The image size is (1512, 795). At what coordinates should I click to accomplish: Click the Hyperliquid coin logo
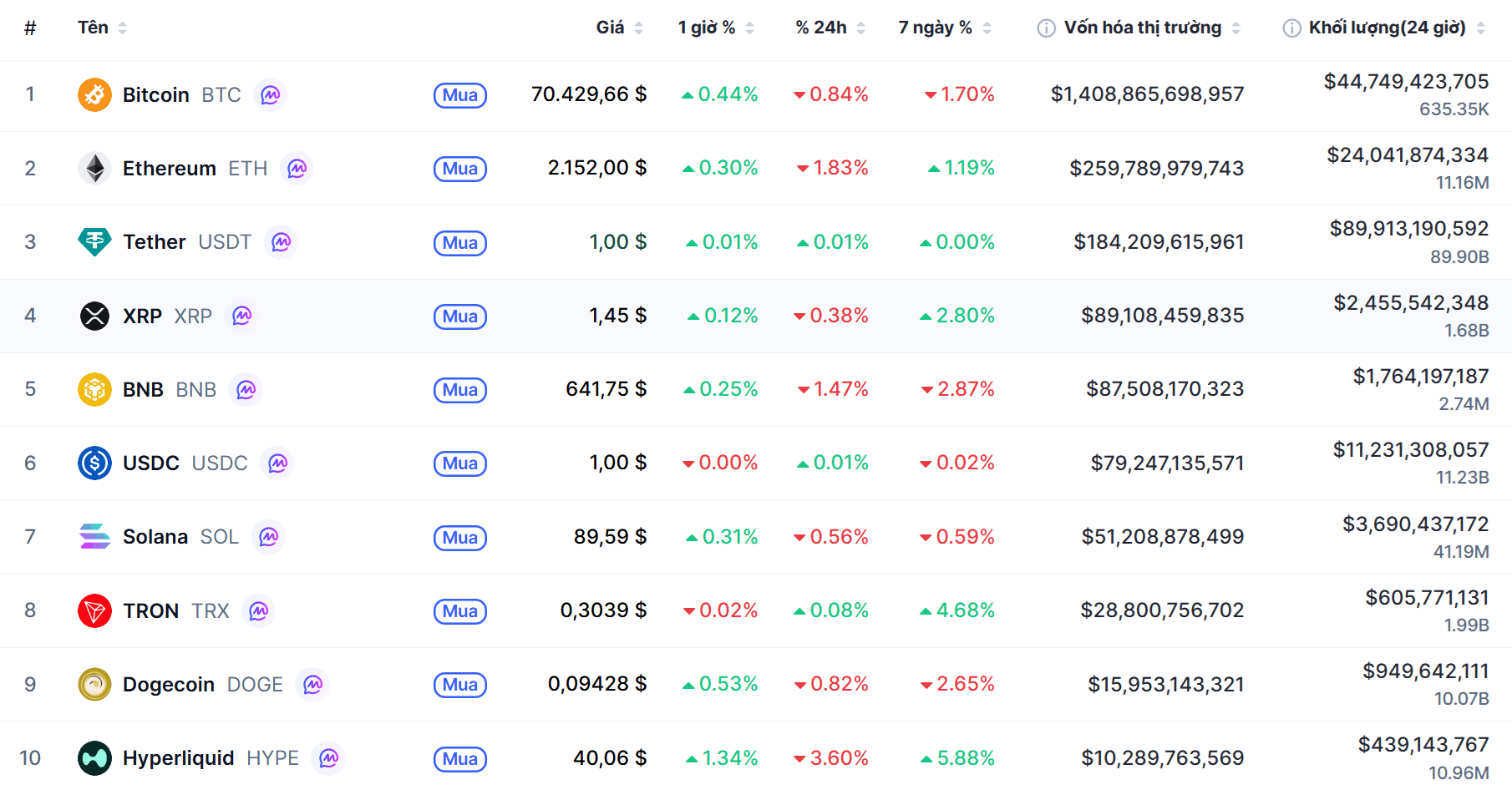[x=94, y=757]
